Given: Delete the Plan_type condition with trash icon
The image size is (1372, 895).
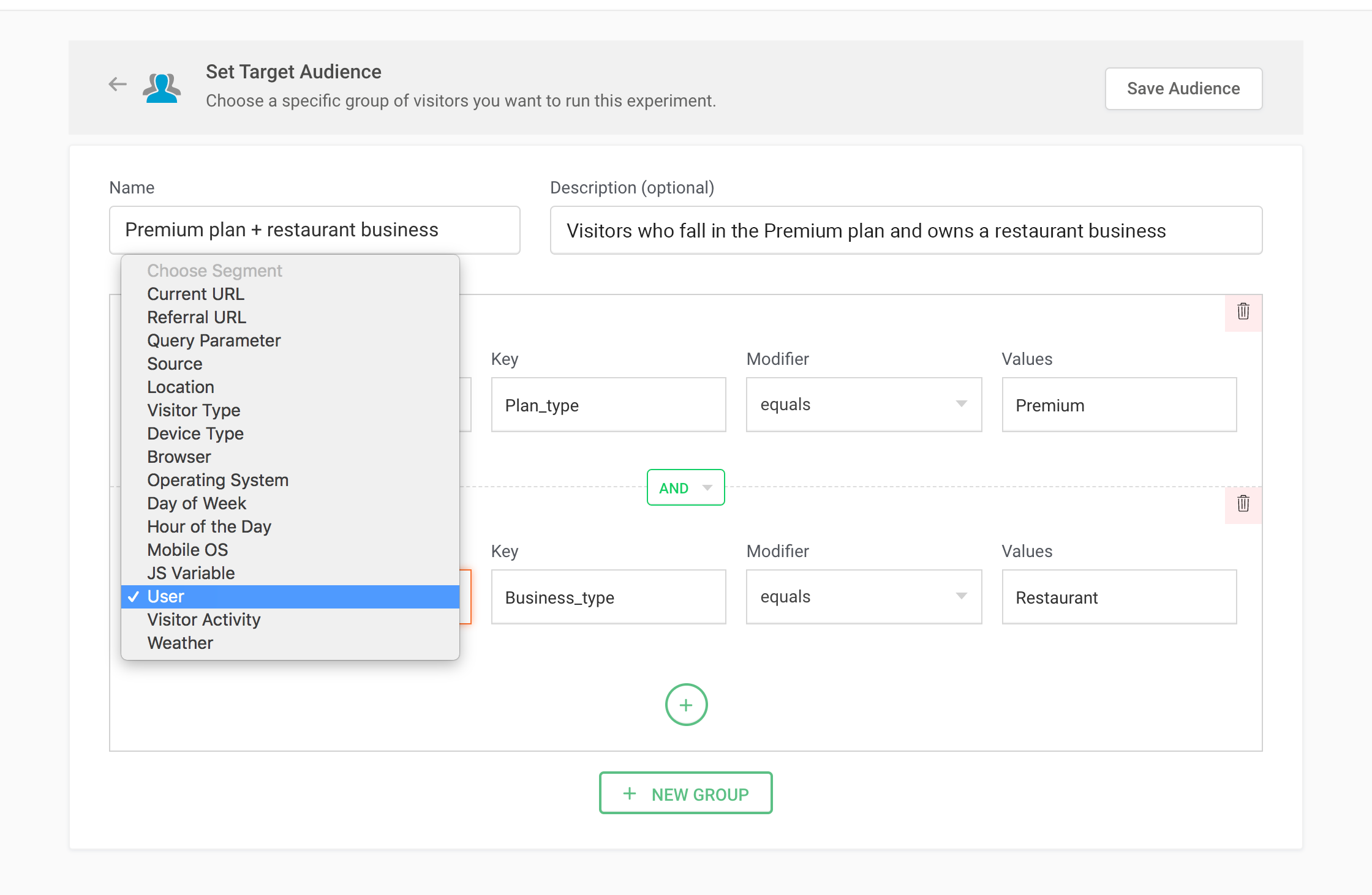Looking at the screenshot, I should (1243, 312).
